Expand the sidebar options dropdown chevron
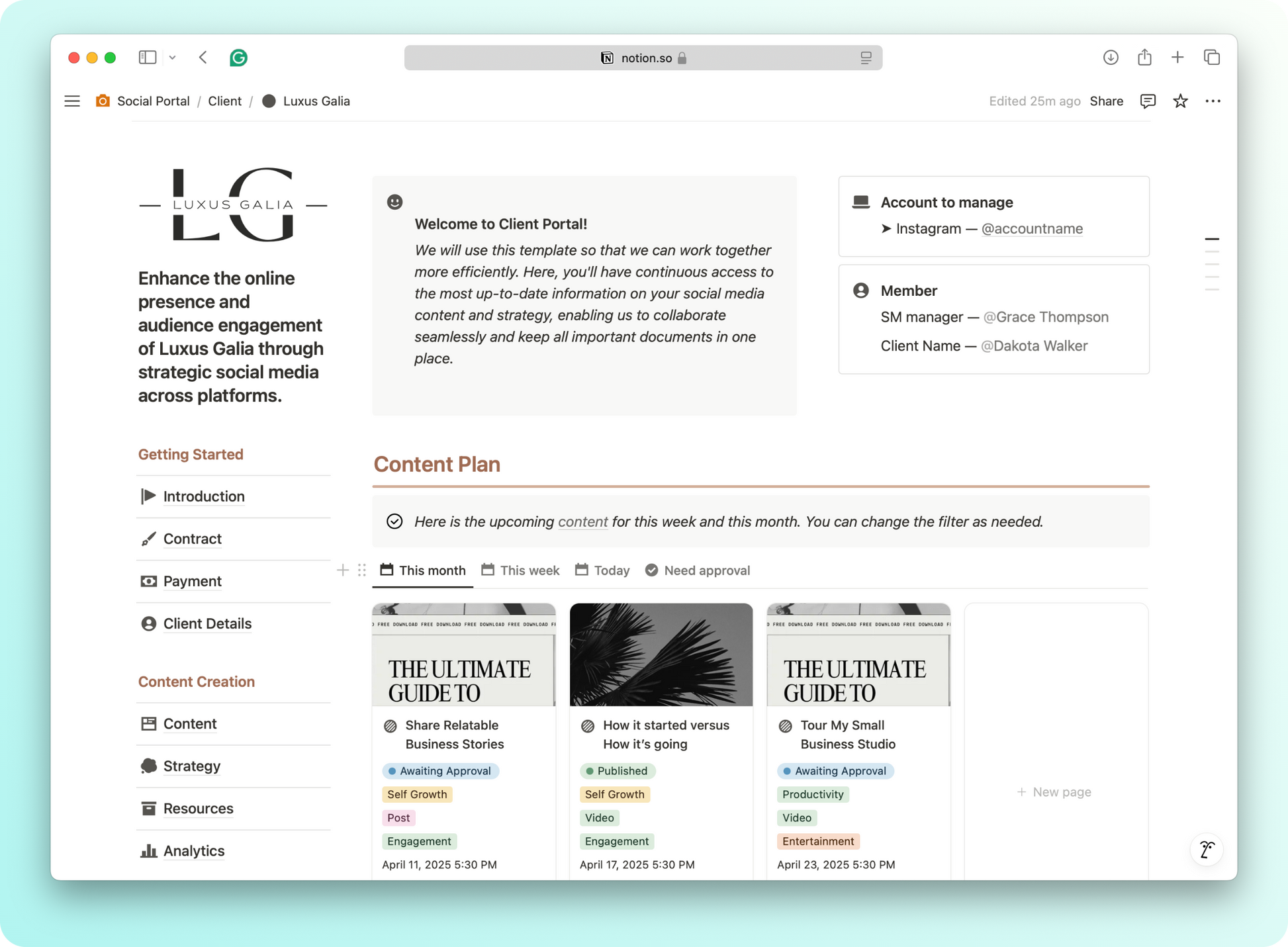Screen dimensions: 1288x947 172,58
